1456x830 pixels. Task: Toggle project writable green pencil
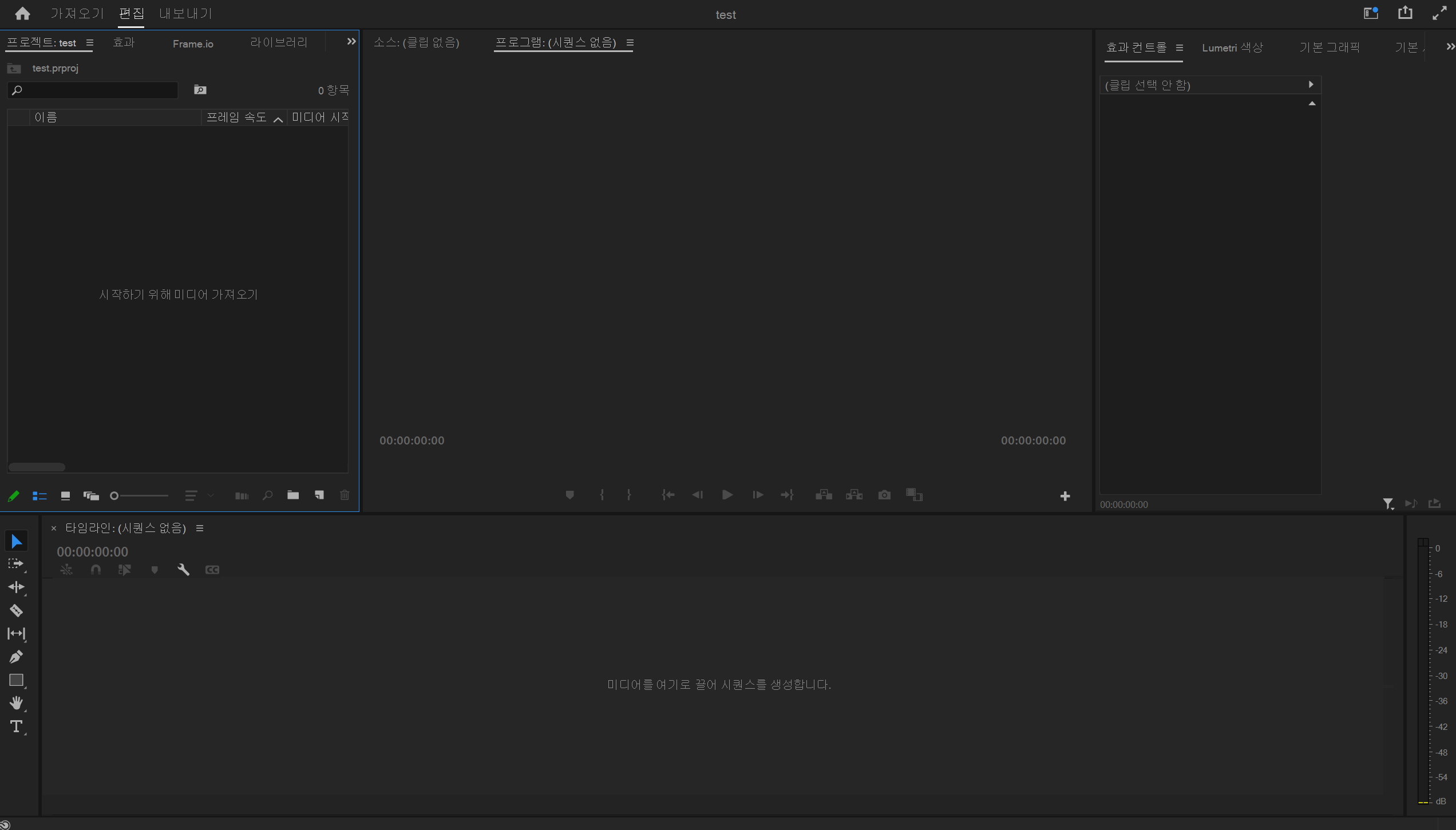click(14, 496)
